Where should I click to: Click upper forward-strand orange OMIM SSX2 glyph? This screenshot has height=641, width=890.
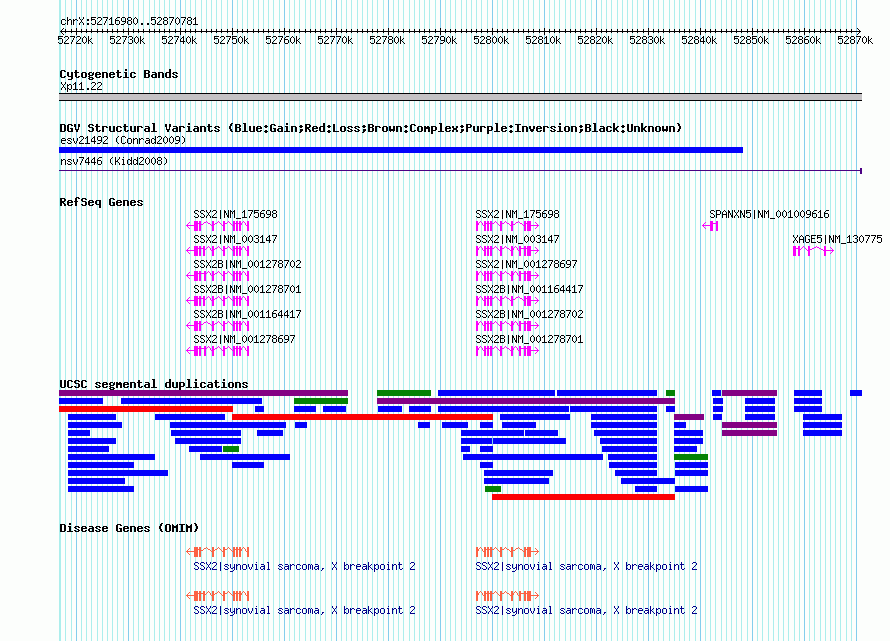[507, 551]
